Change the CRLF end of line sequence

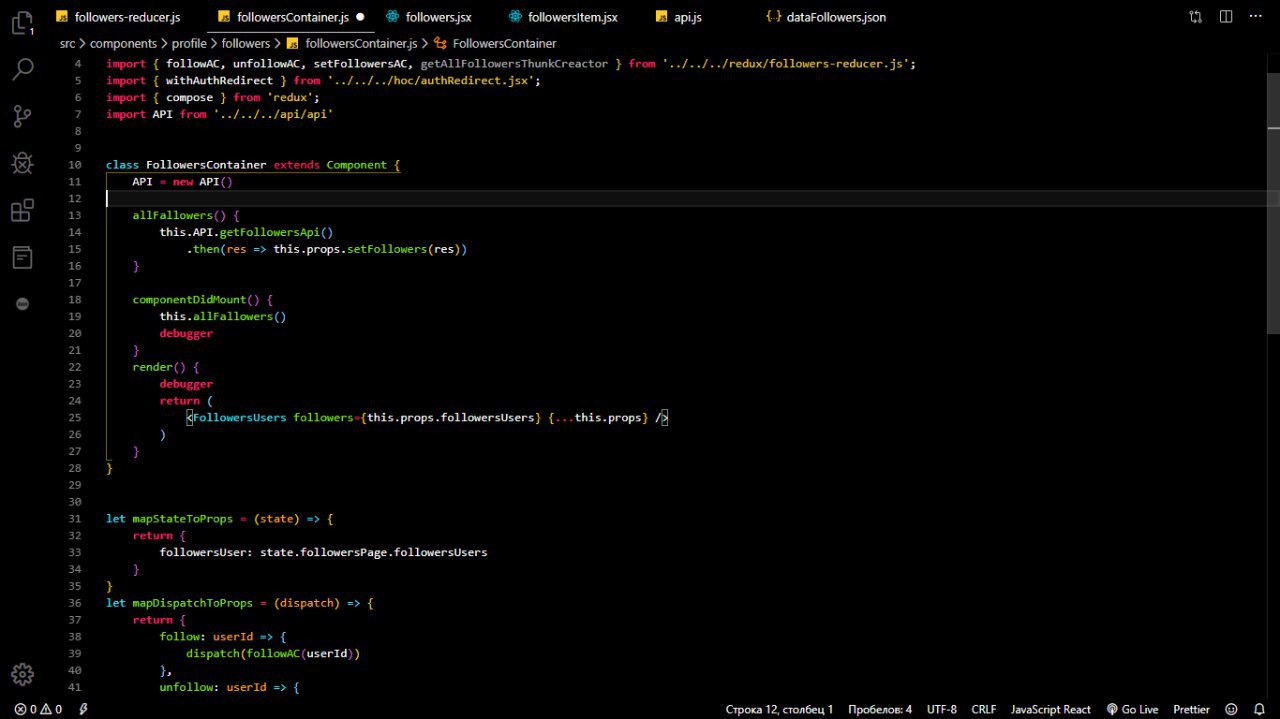983,709
